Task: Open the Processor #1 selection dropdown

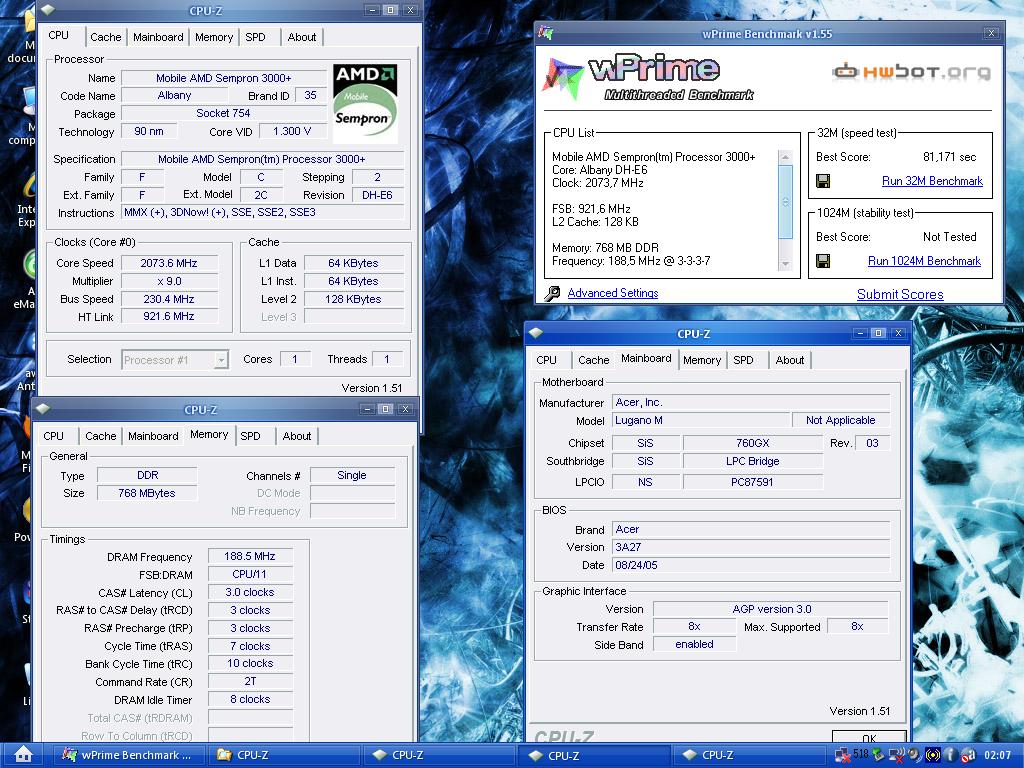Action: point(221,360)
